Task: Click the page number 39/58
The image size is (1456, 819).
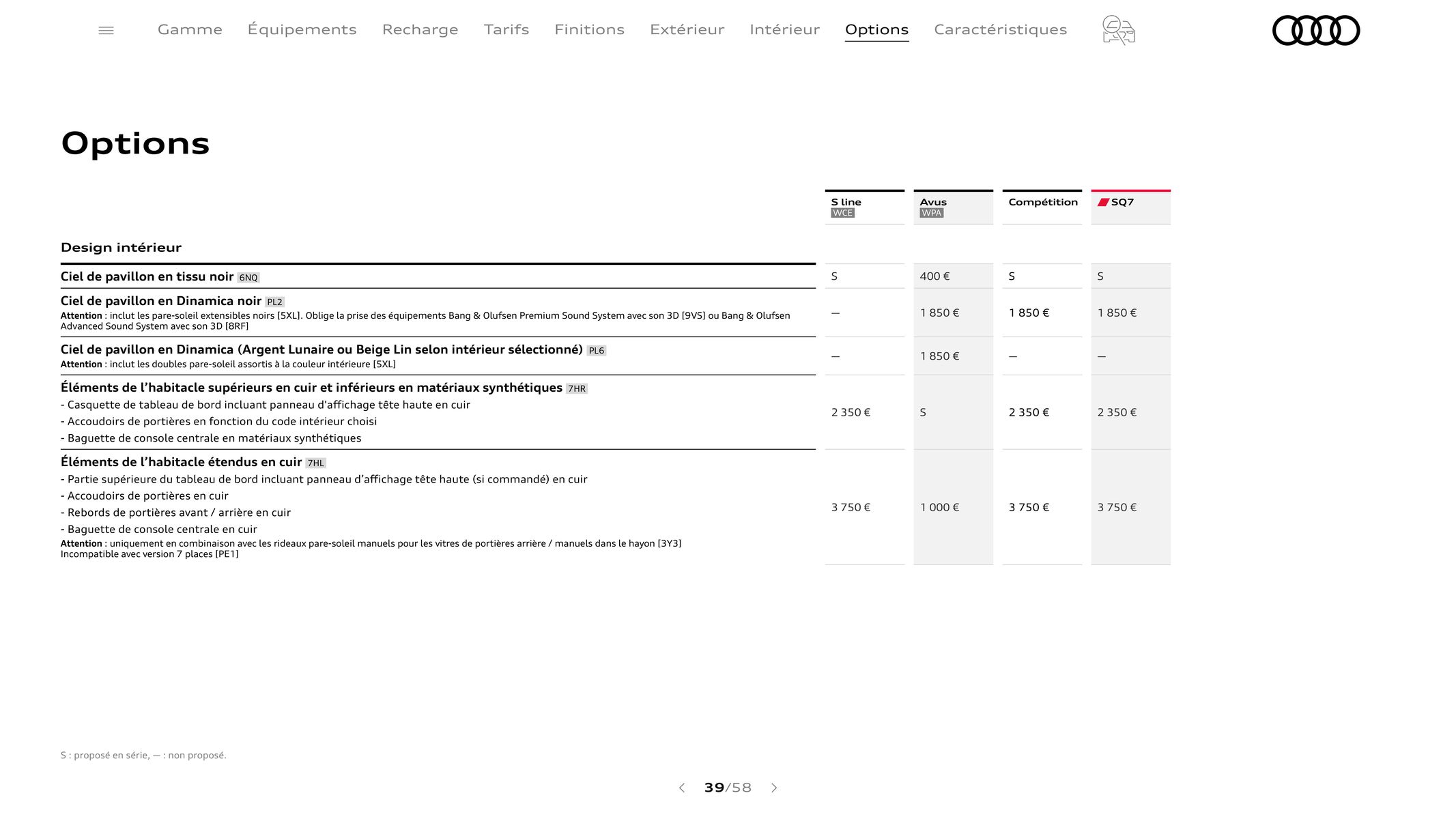Action: pos(728,788)
